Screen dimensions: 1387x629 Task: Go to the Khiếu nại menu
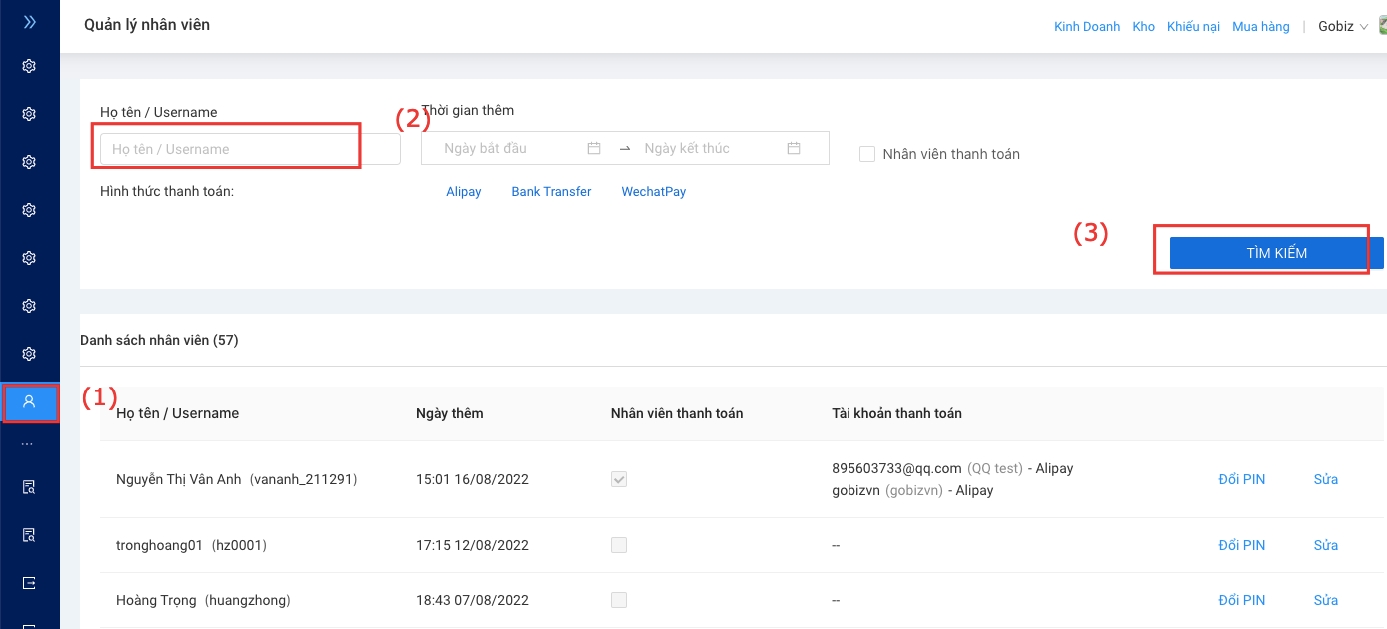[x=1193, y=27]
